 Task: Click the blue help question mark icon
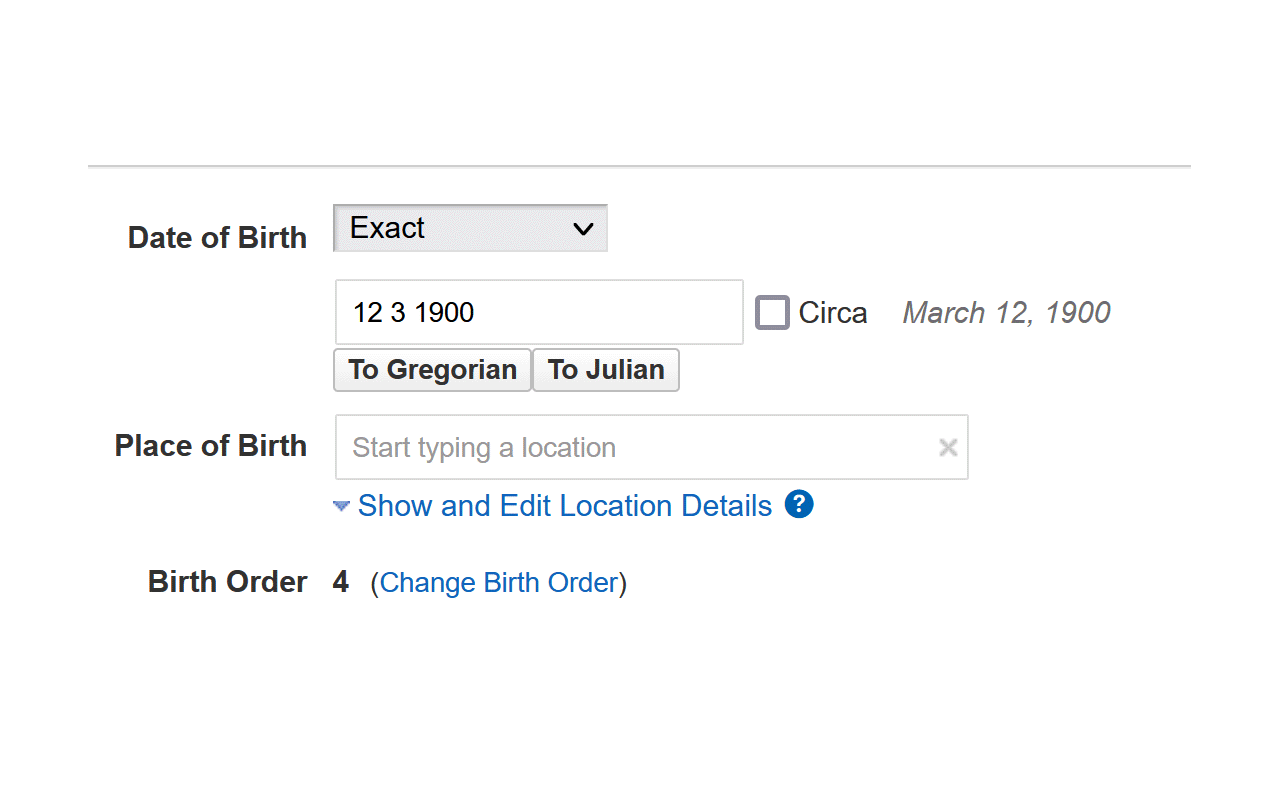pyautogui.click(x=799, y=505)
